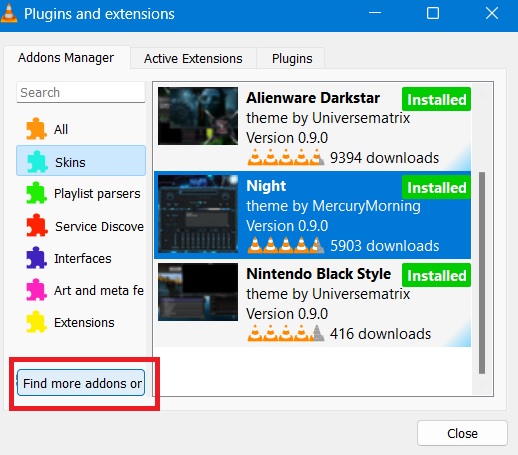Click the rating cones for Night theme
The width and height of the screenshot is (518, 455).
coord(286,245)
